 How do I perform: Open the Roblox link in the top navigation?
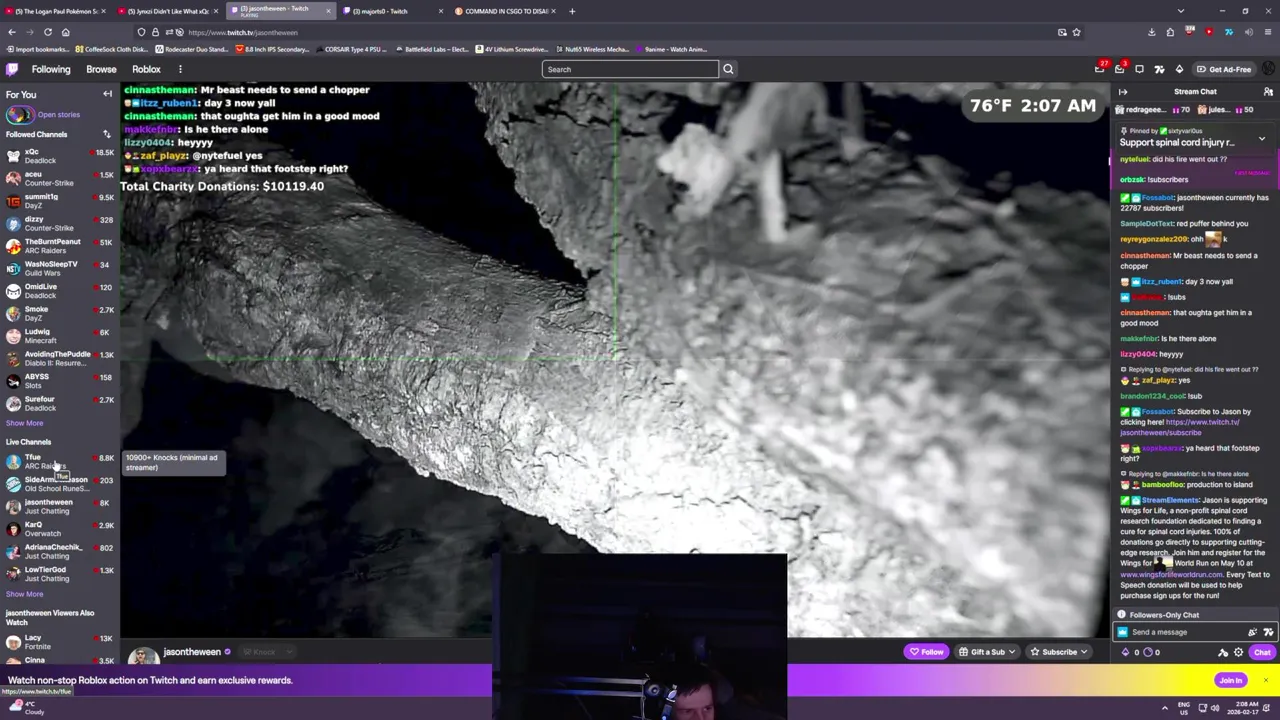pos(146,69)
